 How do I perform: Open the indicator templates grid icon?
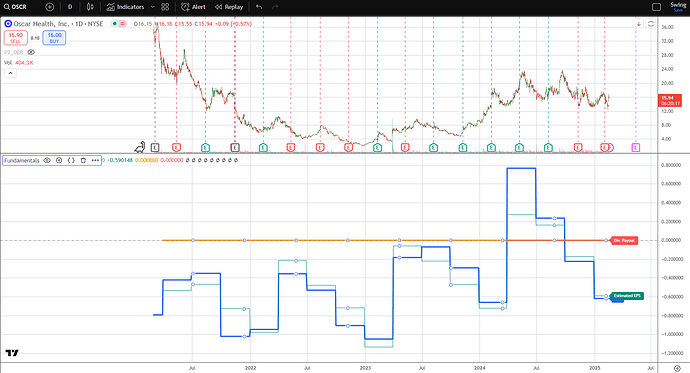click(x=165, y=7)
